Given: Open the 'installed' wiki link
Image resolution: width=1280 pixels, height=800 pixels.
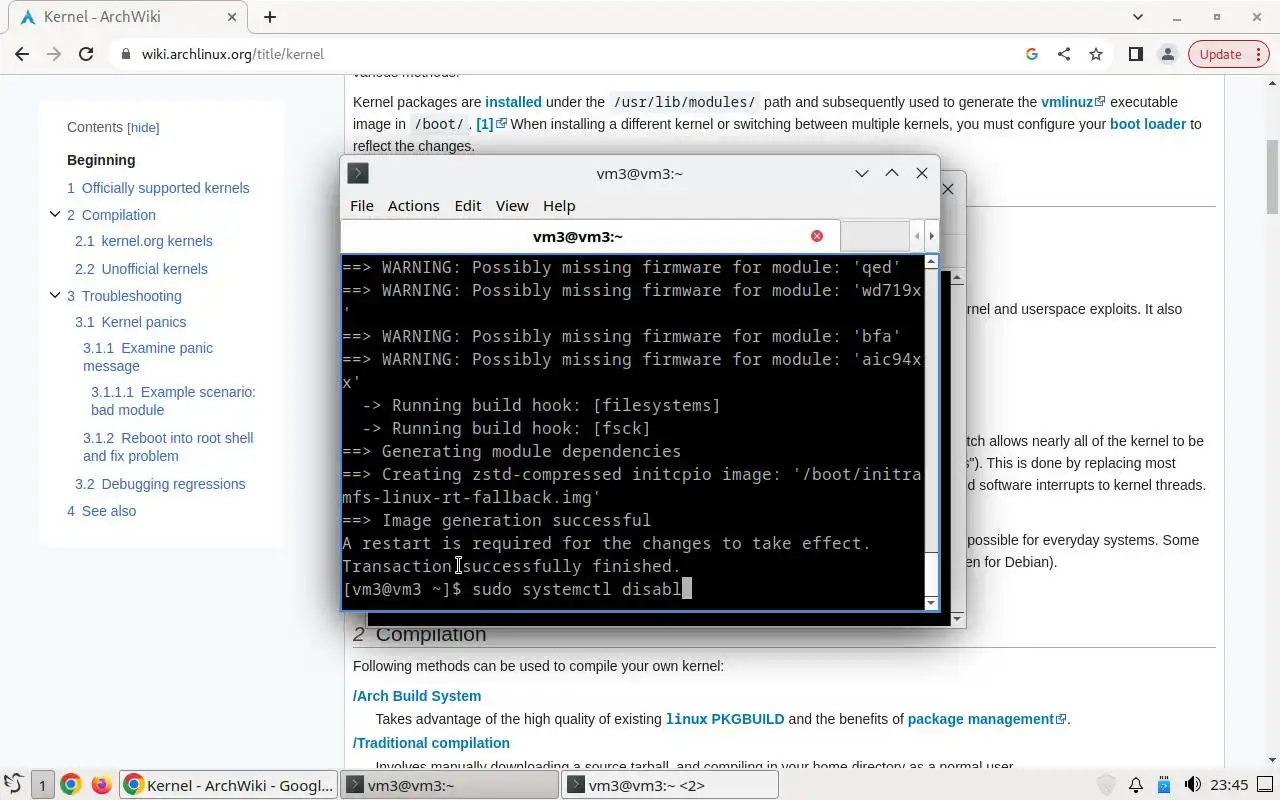Looking at the screenshot, I should [513, 102].
